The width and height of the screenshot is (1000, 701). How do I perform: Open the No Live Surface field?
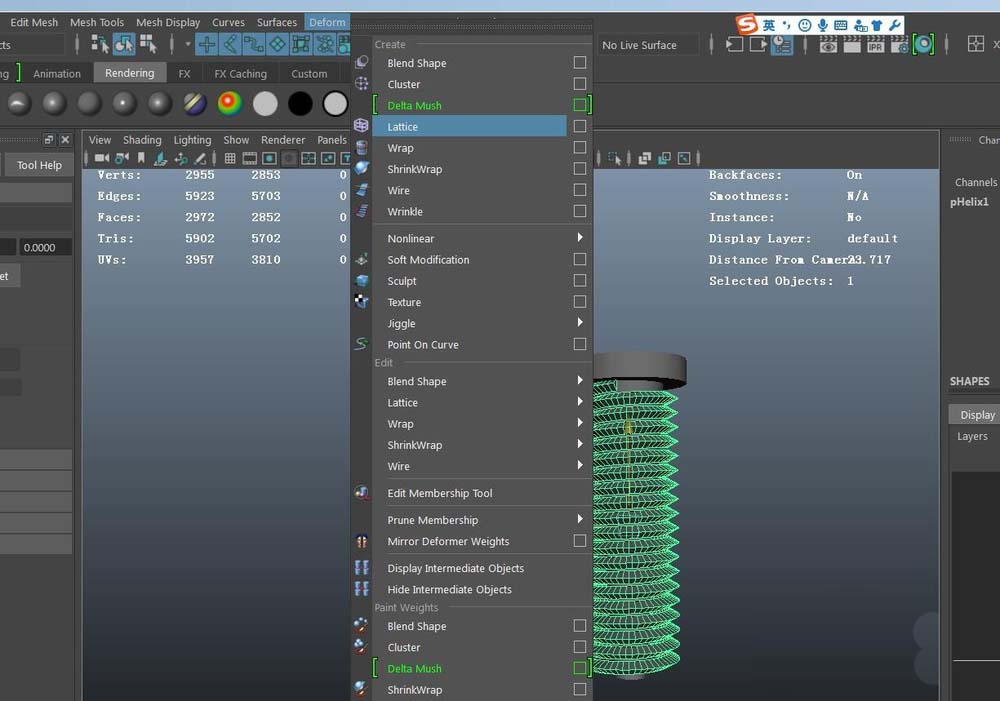pos(648,45)
